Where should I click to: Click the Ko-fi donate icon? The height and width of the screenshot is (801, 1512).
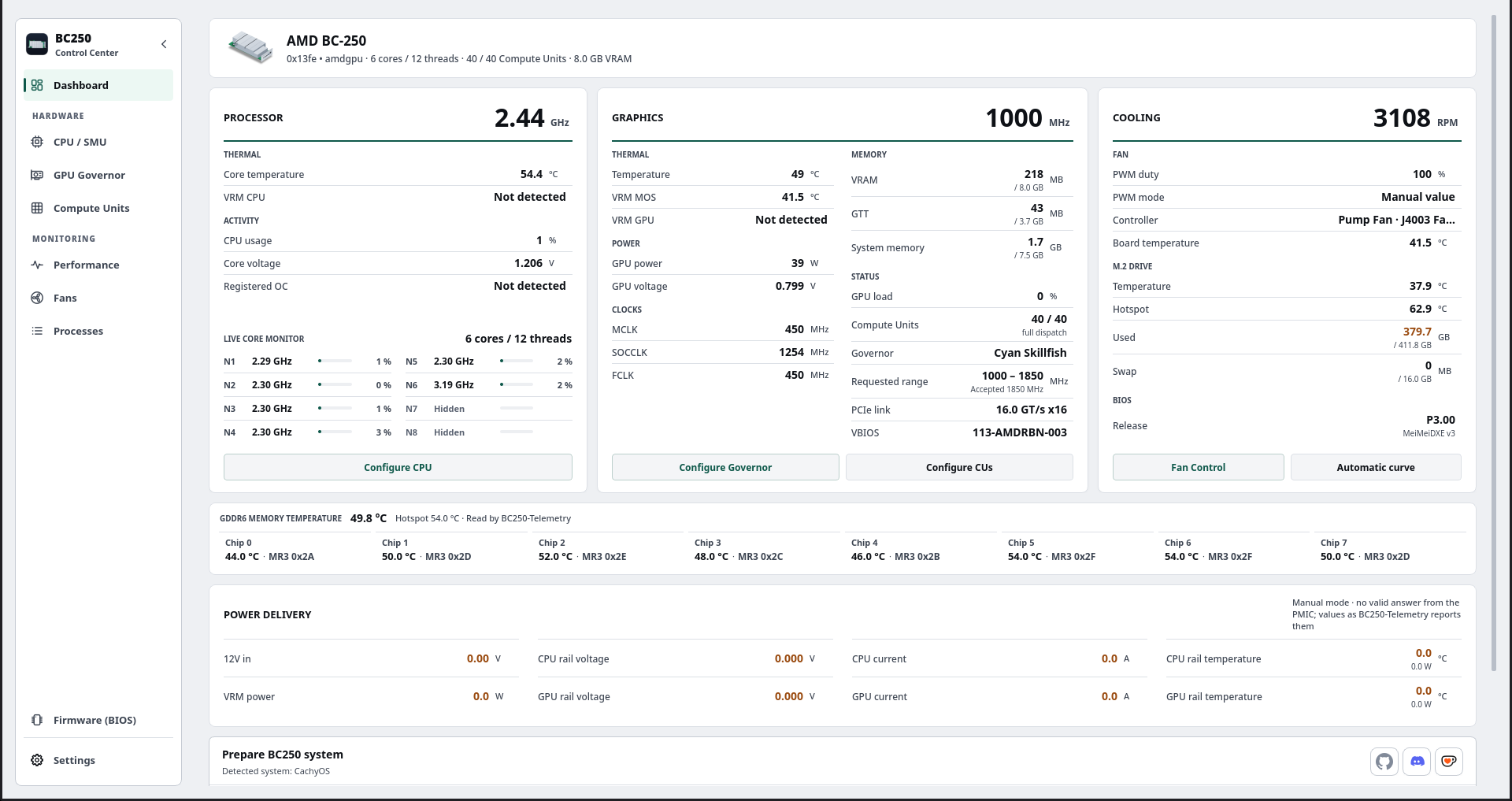pyautogui.click(x=1449, y=762)
